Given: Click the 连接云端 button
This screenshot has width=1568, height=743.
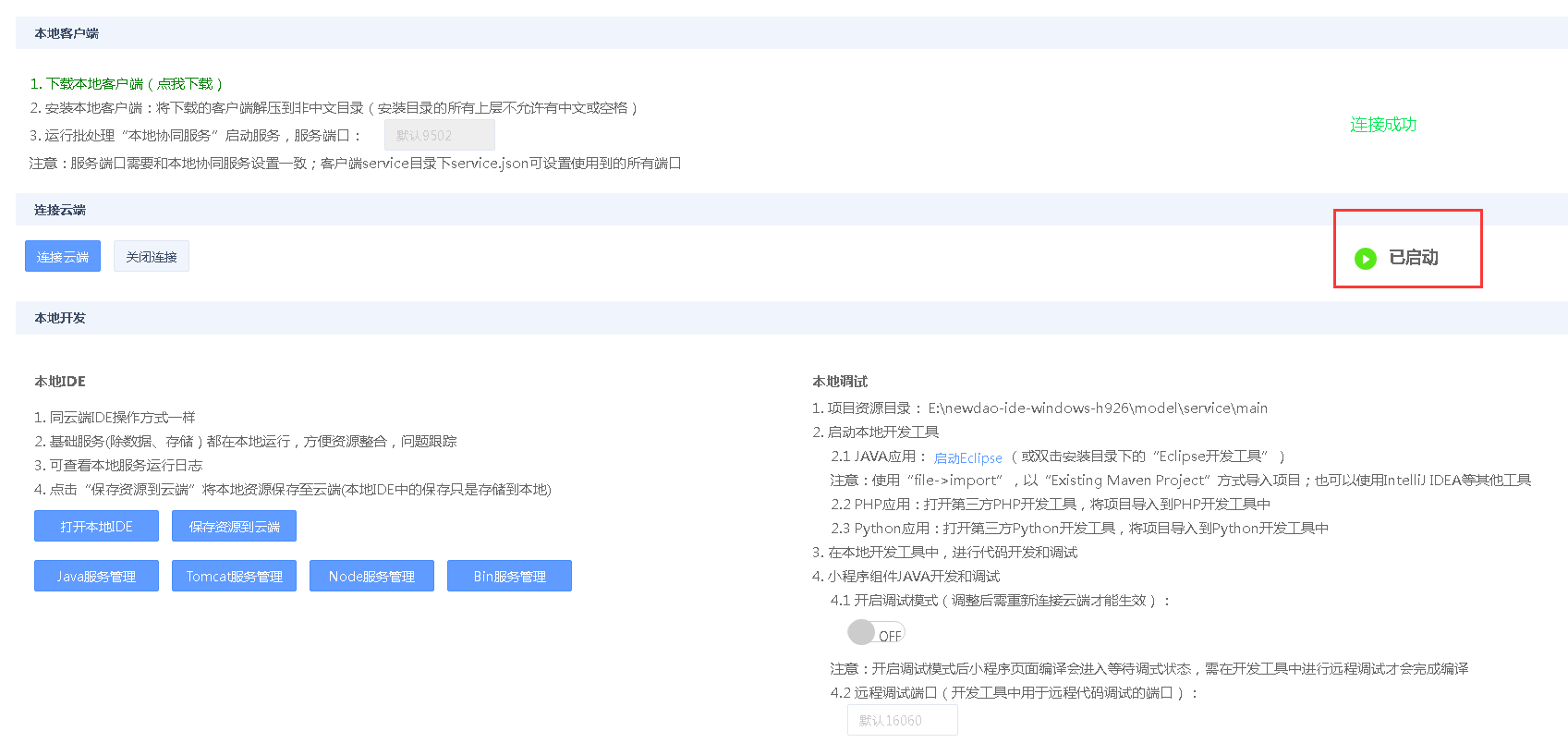Looking at the screenshot, I should [x=63, y=257].
